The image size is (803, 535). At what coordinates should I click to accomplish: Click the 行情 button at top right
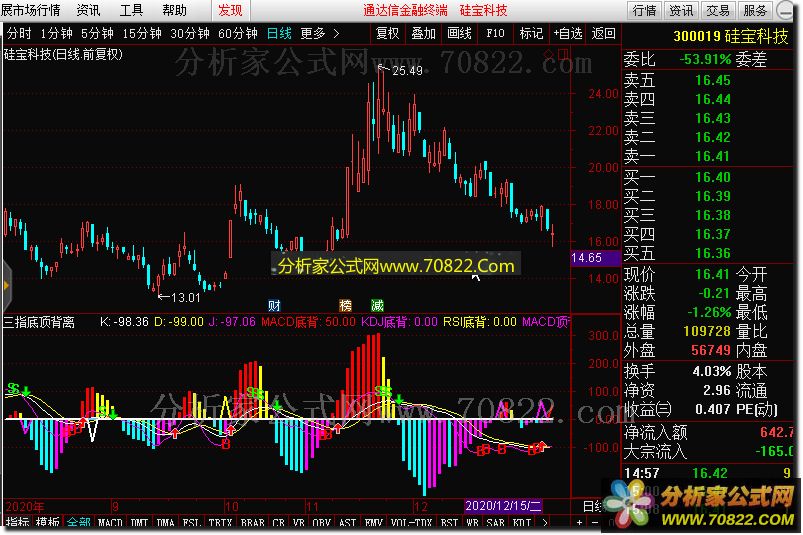pyautogui.click(x=644, y=10)
